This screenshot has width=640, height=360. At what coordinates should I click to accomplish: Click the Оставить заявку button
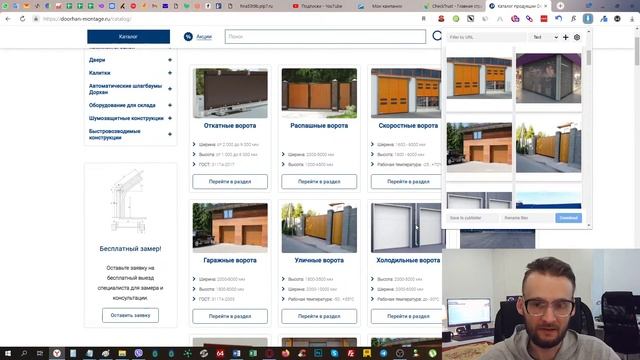(130, 316)
